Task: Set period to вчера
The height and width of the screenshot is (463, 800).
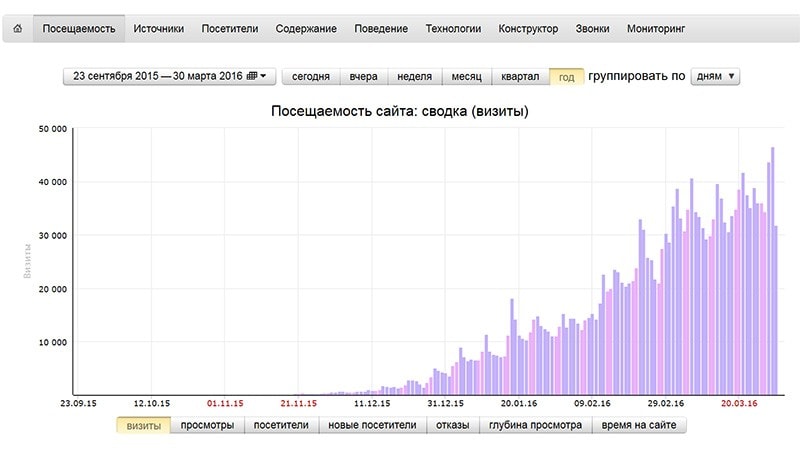Action: 363,77
